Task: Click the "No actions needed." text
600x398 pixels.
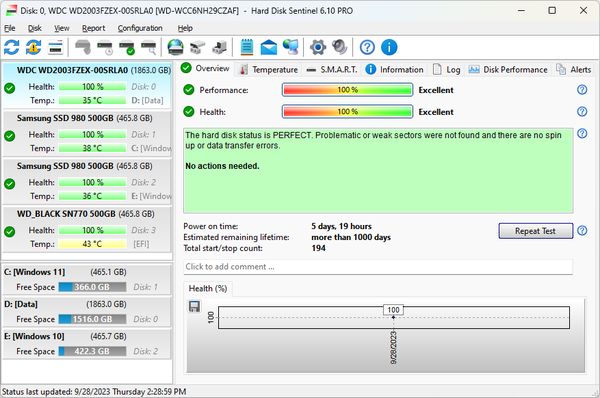Action: [222, 166]
